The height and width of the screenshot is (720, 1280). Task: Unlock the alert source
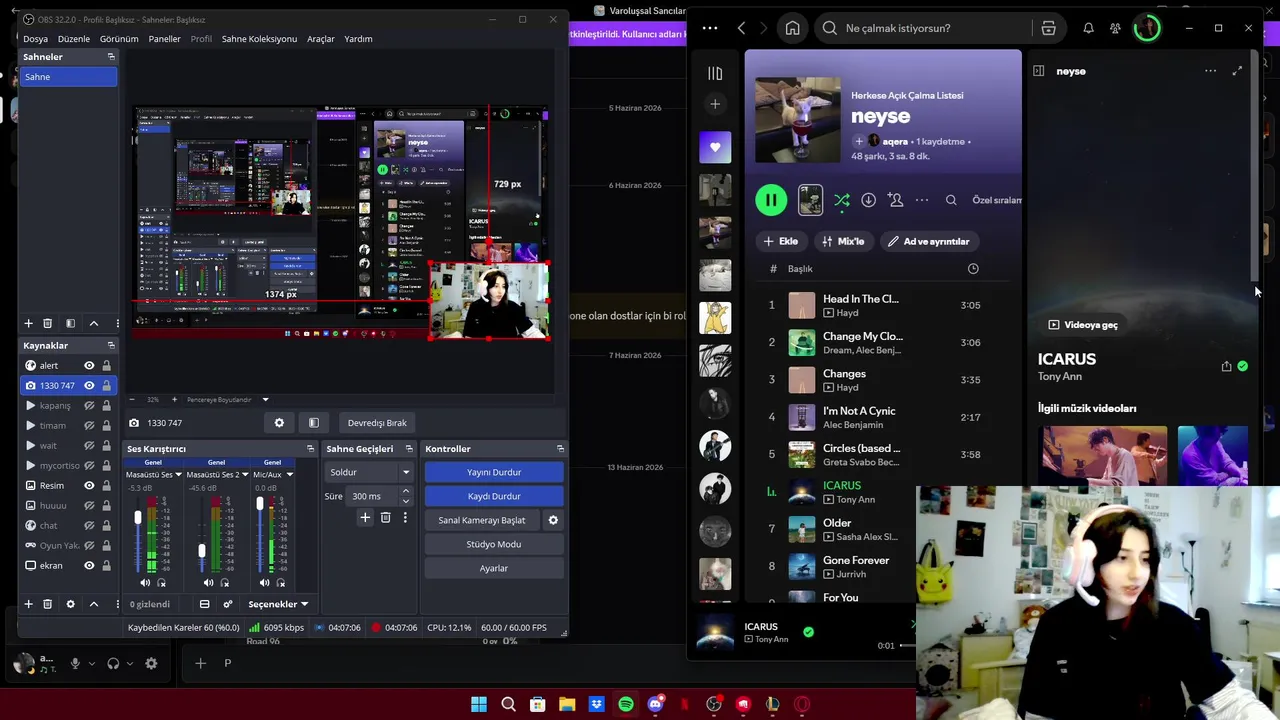point(106,366)
